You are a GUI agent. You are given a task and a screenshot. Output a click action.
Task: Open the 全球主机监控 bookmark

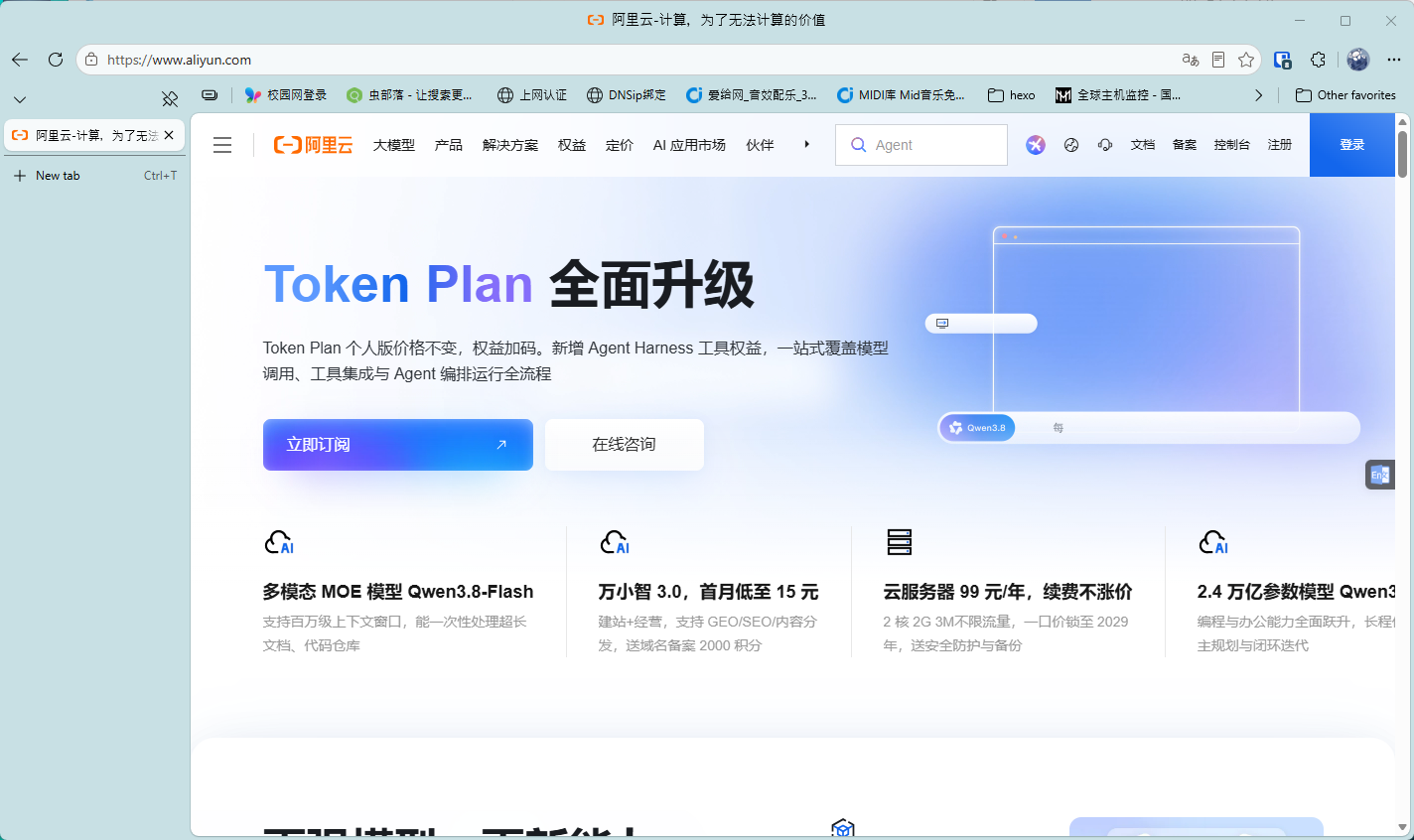point(1118,95)
